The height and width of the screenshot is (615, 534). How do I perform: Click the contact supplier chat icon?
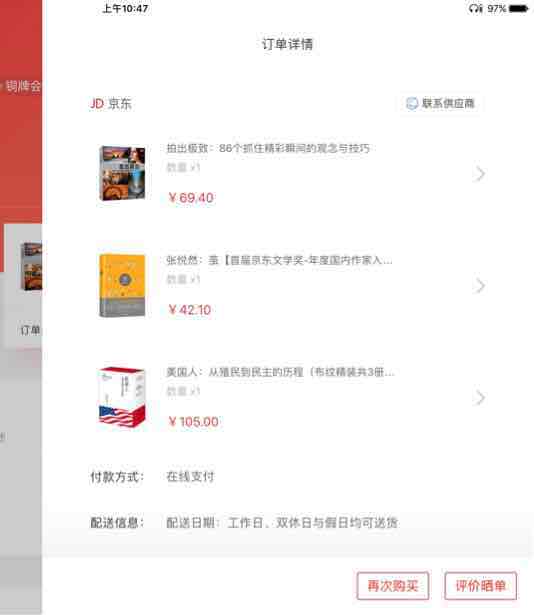(412, 104)
